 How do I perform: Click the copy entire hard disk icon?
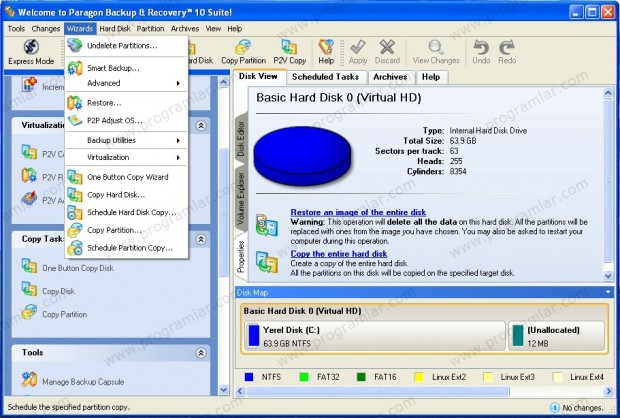[267, 262]
